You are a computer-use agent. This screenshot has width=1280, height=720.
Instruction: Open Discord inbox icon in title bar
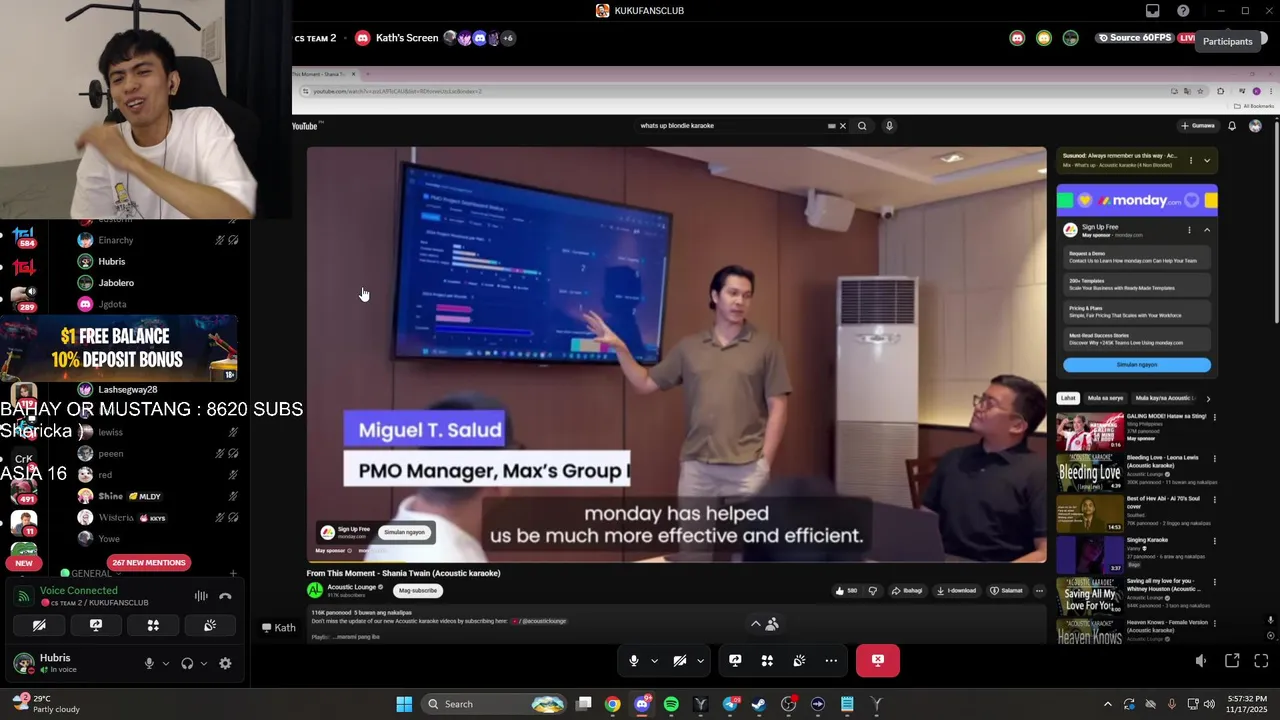(1153, 11)
